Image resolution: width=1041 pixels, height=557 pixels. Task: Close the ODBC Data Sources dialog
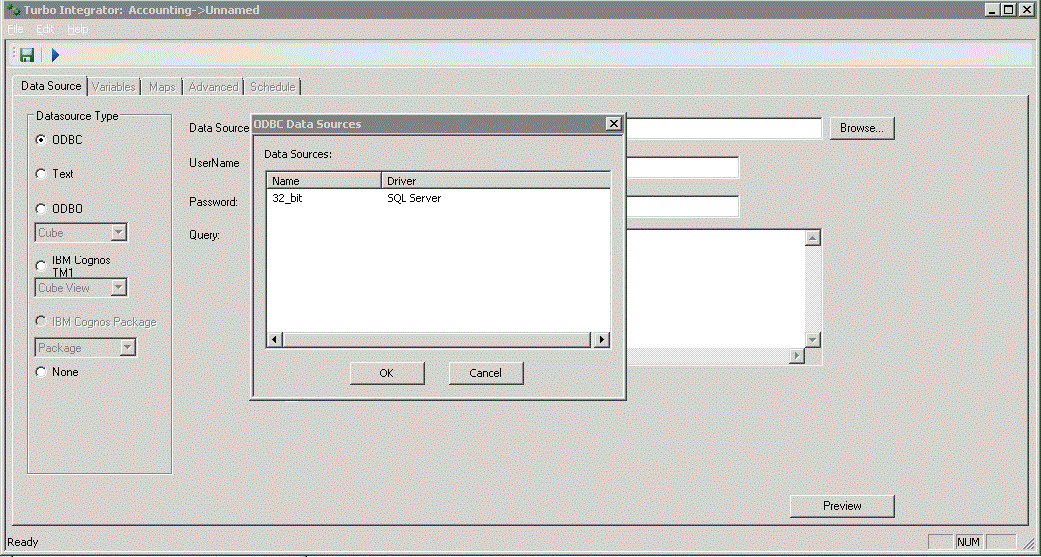614,123
